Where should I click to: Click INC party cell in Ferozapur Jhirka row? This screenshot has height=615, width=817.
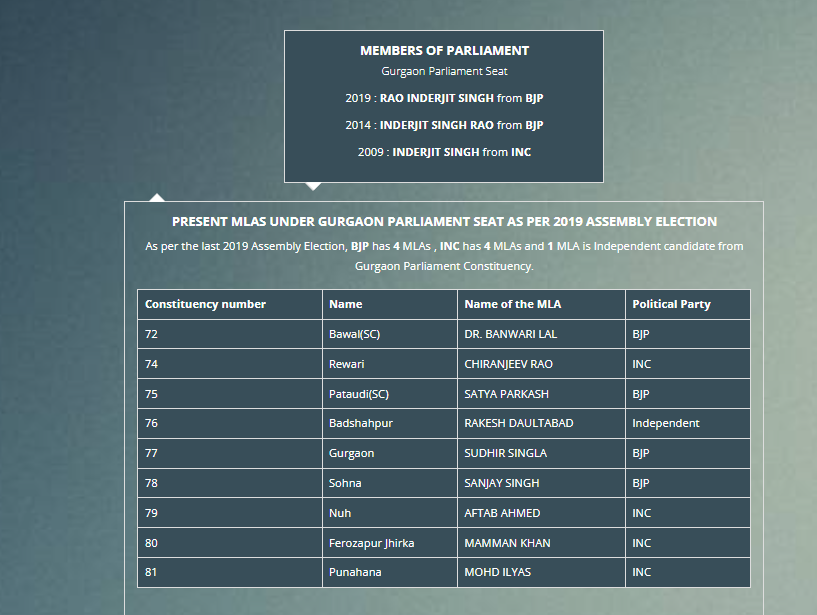(688, 543)
